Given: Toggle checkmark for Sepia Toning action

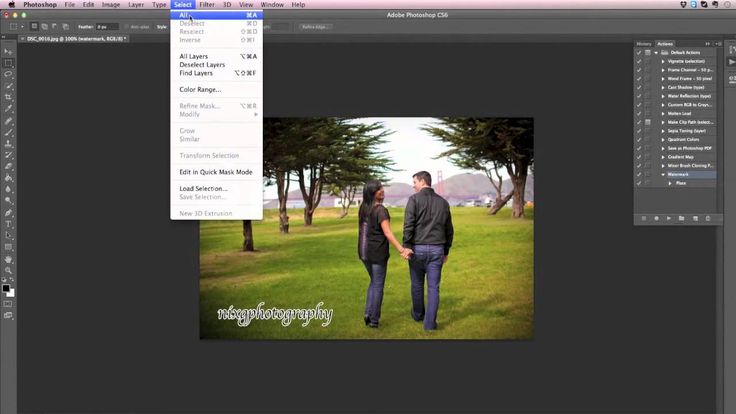Looking at the screenshot, I should pyautogui.click(x=639, y=131).
